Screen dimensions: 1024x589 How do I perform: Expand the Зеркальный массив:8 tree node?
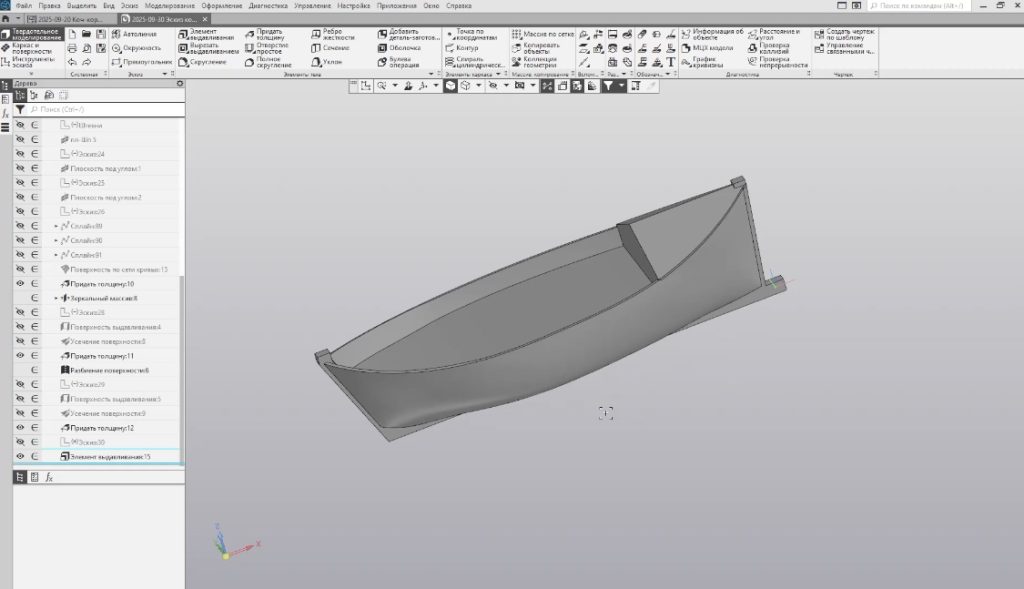pyautogui.click(x=56, y=298)
